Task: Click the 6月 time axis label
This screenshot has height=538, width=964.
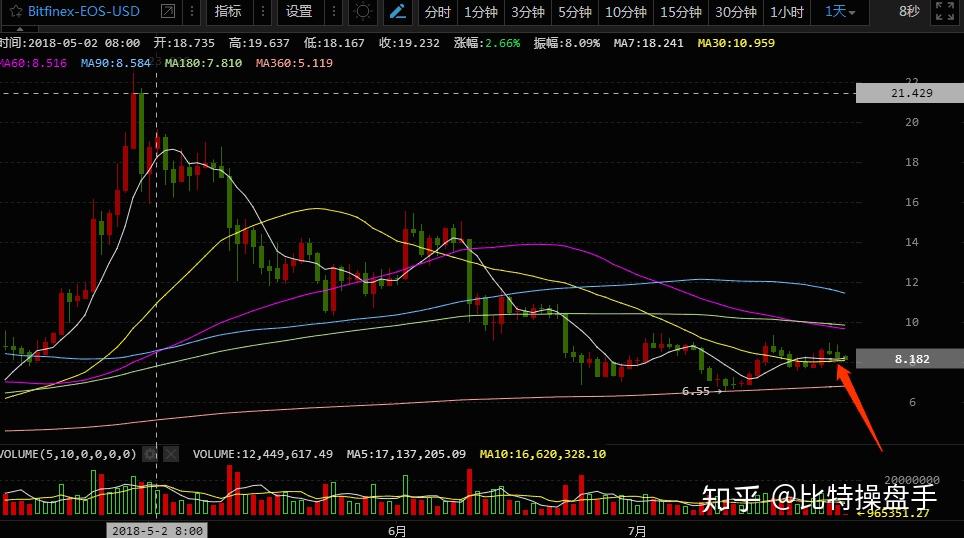Action: pyautogui.click(x=397, y=531)
